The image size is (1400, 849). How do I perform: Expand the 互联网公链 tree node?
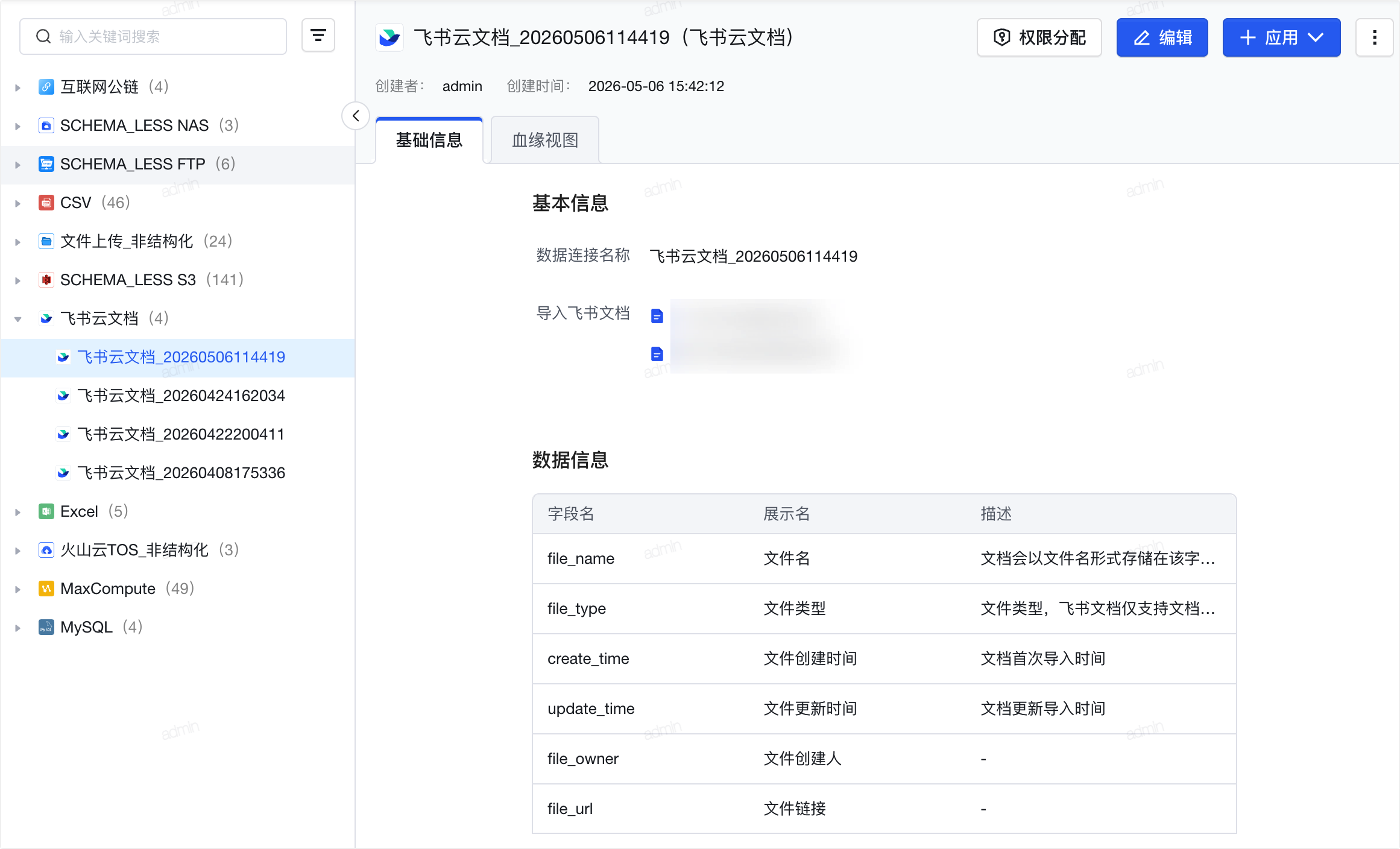click(x=18, y=87)
